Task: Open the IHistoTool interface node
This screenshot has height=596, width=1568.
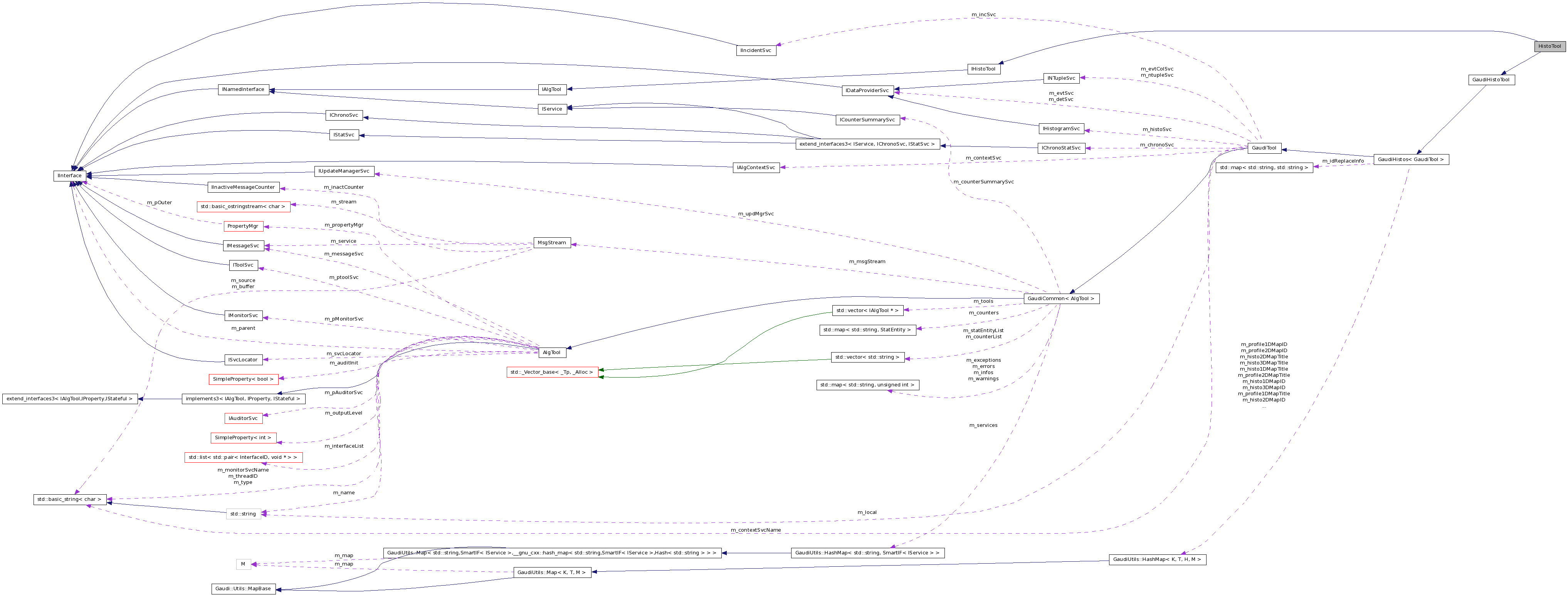Action: click(x=985, y=69)
